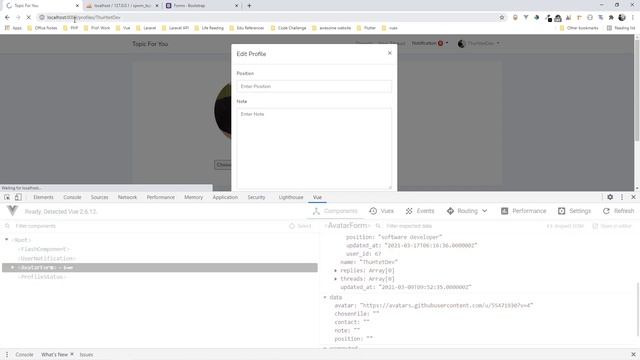Close the DevTools panel

[x=633, y=197]
